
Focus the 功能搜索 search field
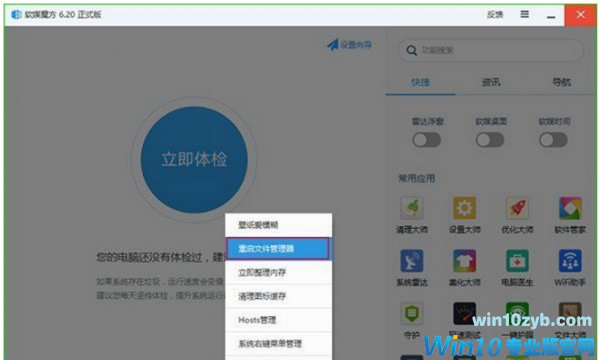click(x=491, y=50)
